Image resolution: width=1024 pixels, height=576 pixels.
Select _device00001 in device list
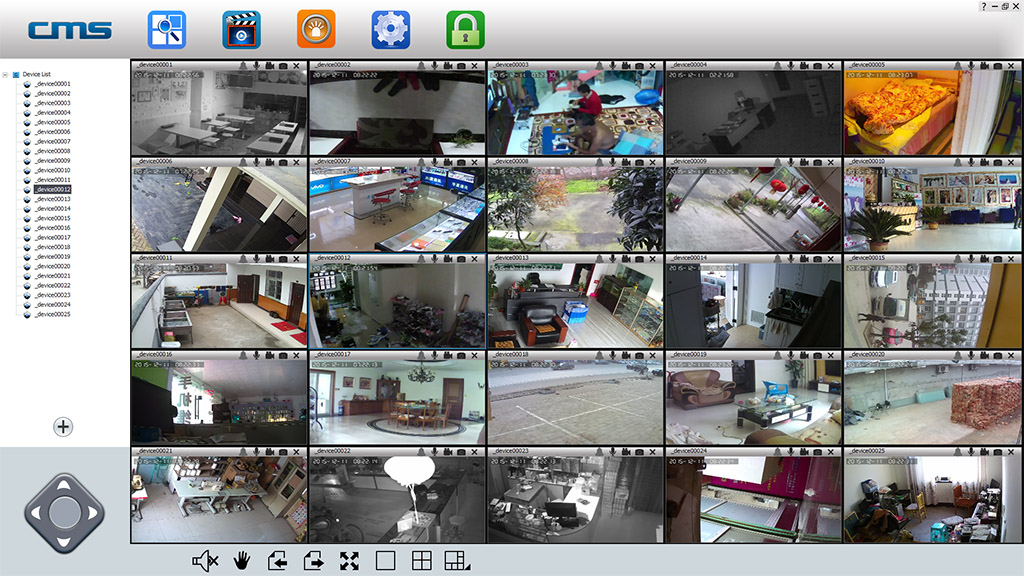pyautogui.click(x=53, y=84)
